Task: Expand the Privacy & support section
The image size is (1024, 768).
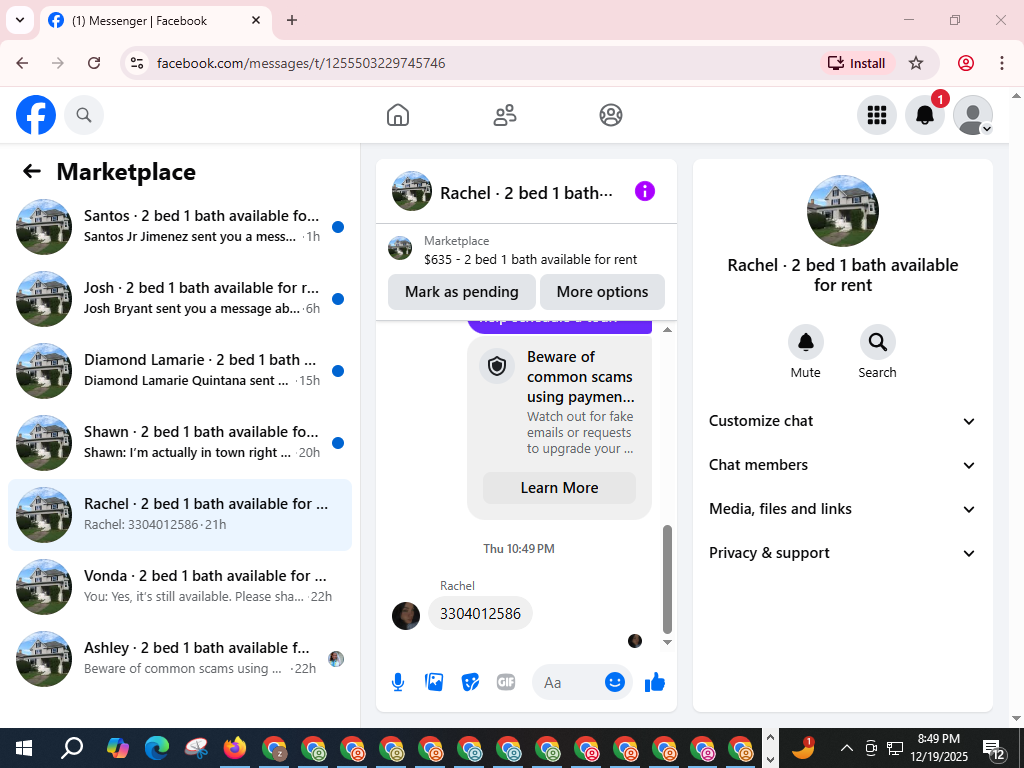Action: point(842,553)
